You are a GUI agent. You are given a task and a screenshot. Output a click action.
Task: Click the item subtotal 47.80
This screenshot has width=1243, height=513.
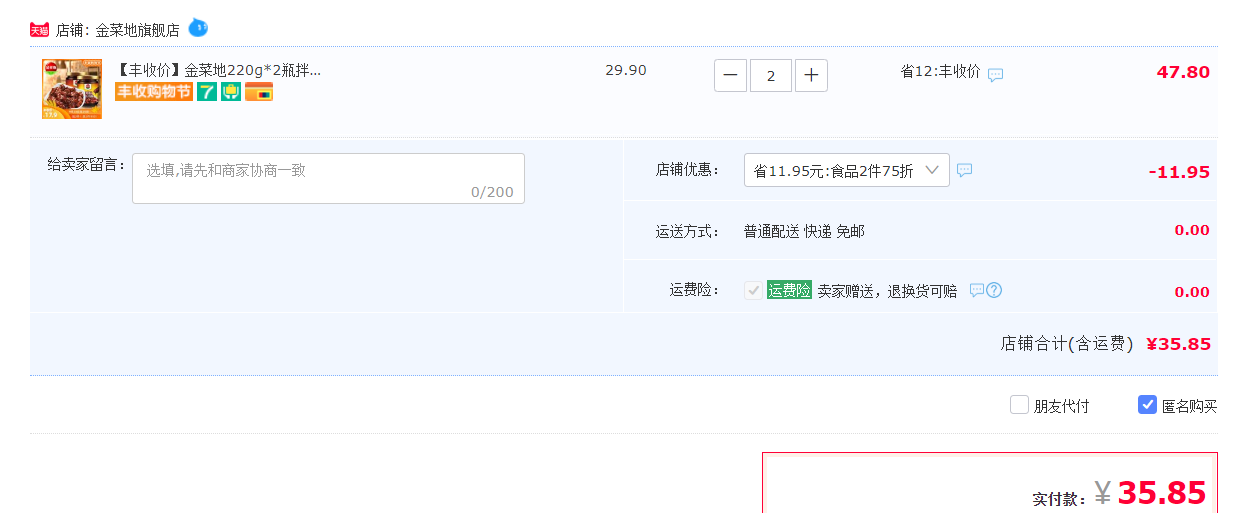[1183, 72]
